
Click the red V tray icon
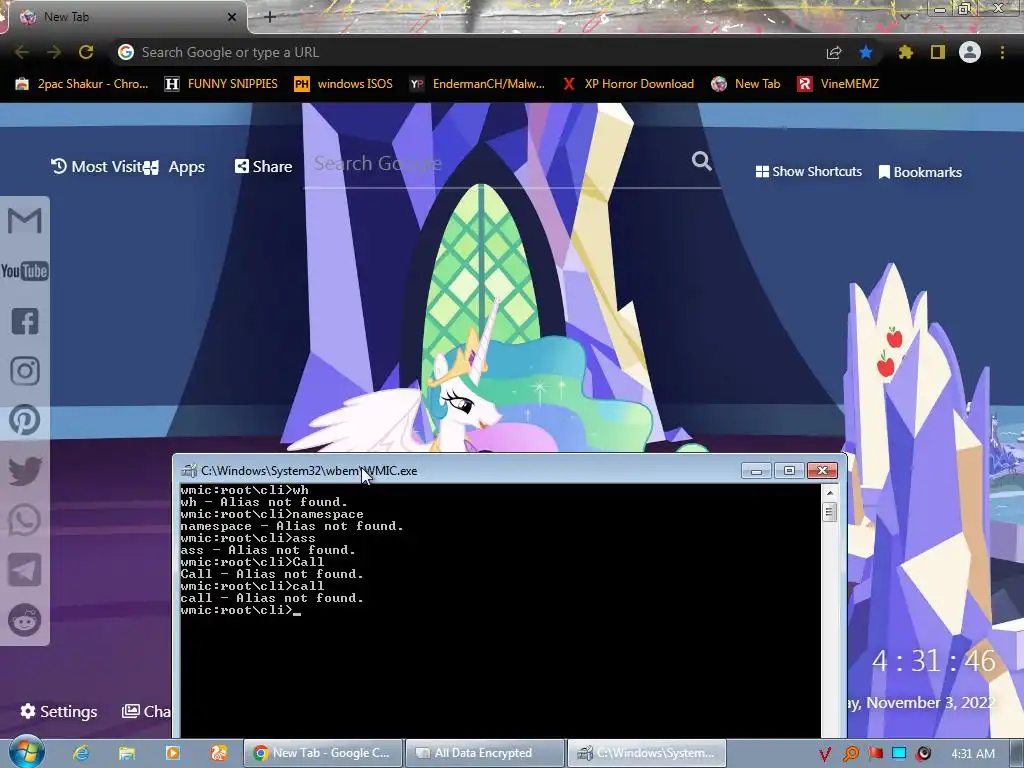click(825, 754)
